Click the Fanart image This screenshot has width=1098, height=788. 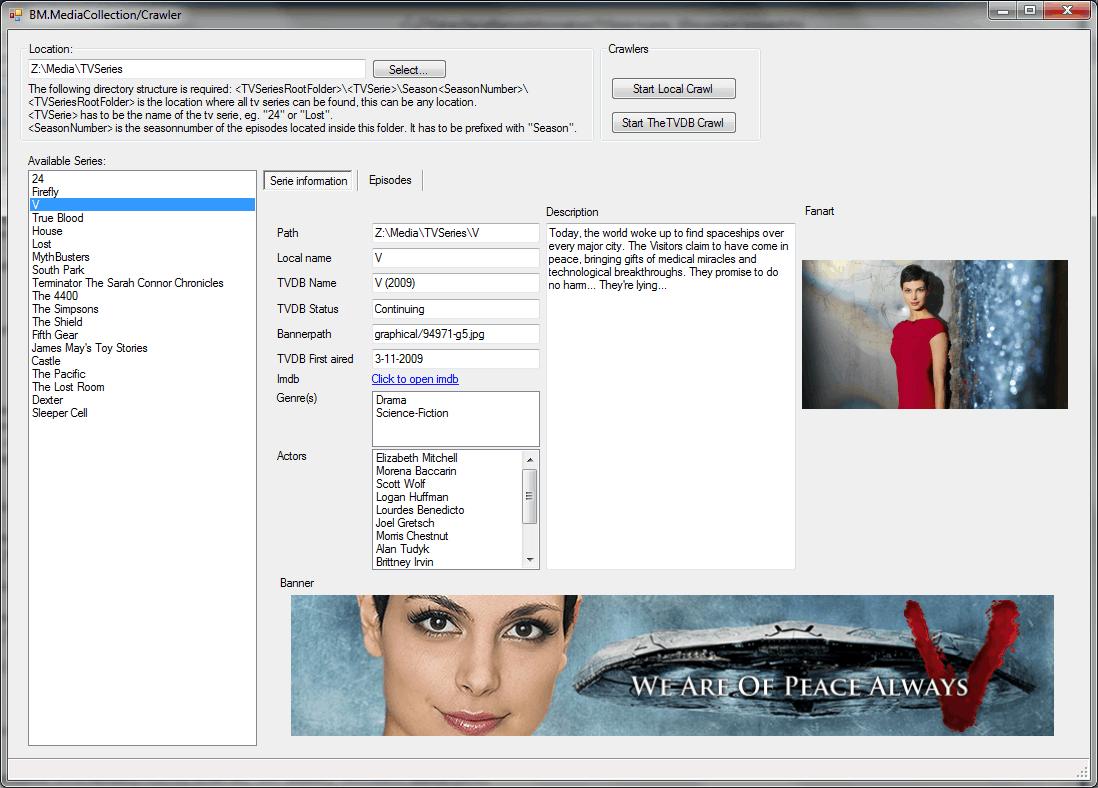coord(935,334)
